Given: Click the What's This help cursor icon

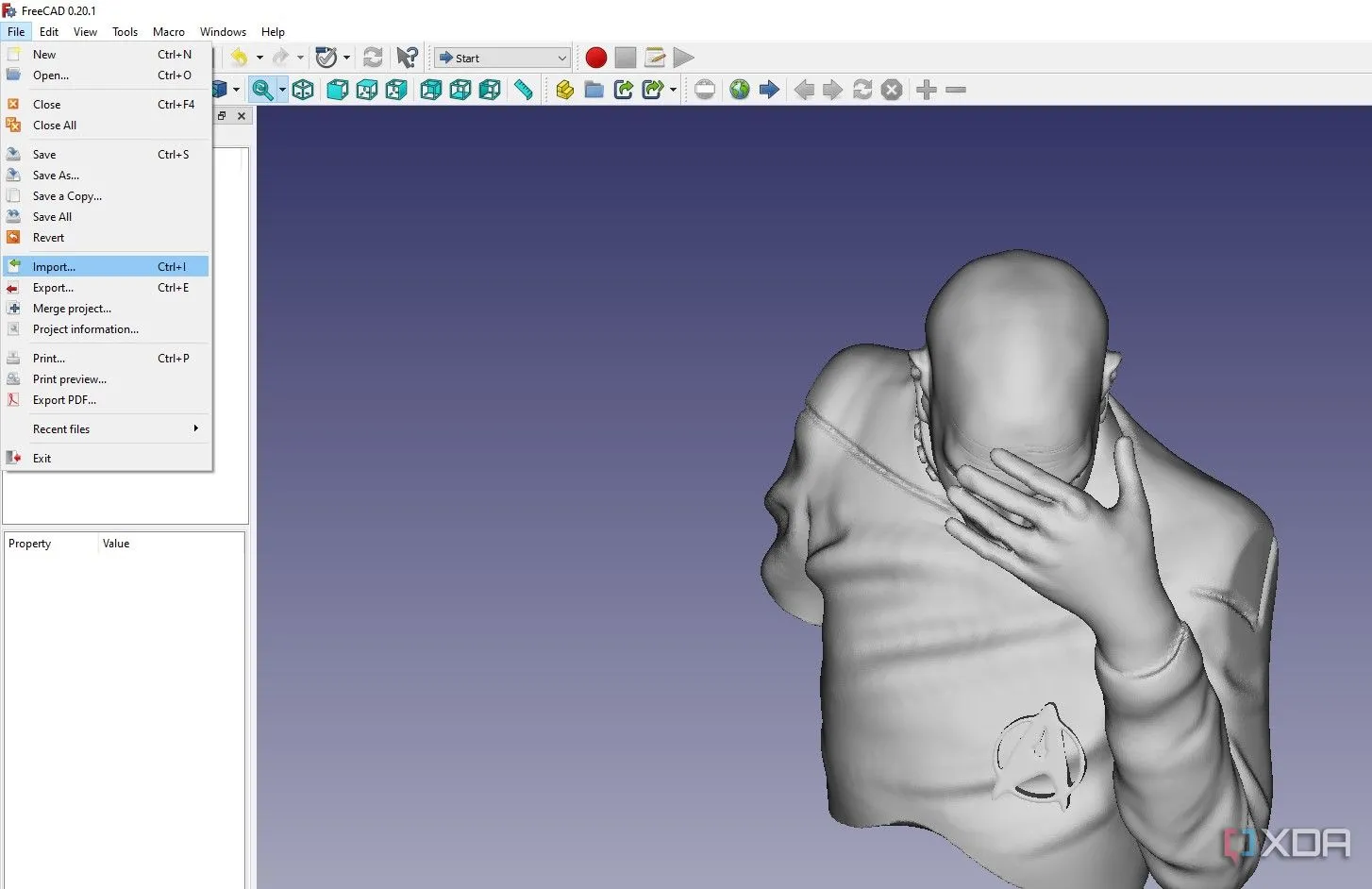Looking at the screenshot, I should coord(407,58).
